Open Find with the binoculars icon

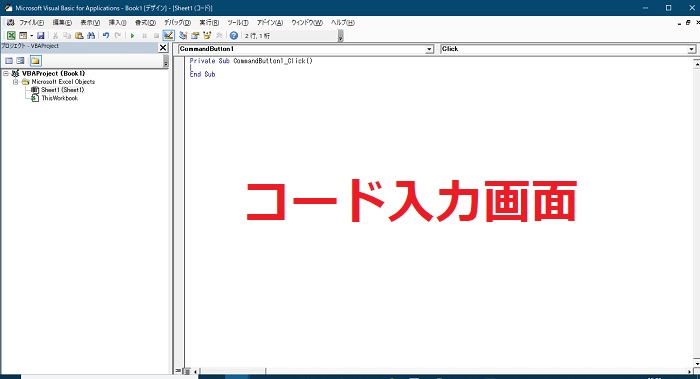[91, 35]
